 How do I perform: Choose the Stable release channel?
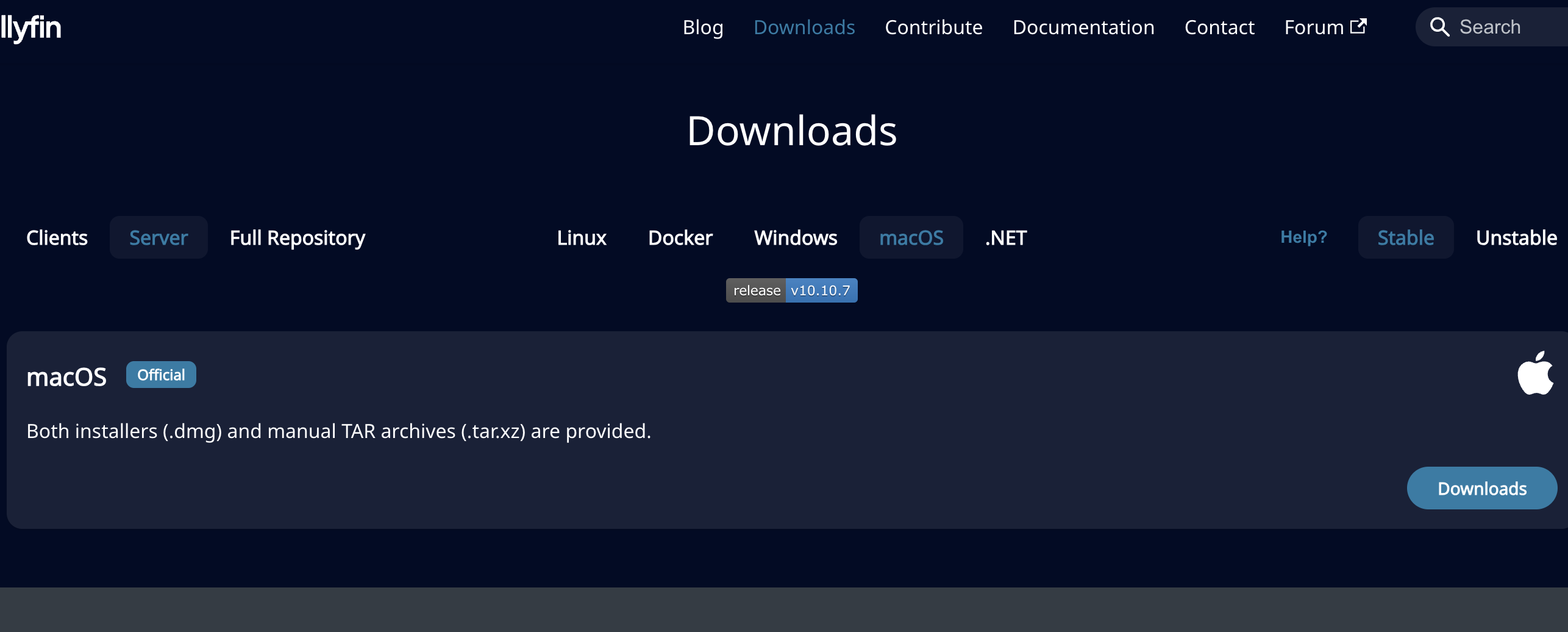coord(1406,237)
